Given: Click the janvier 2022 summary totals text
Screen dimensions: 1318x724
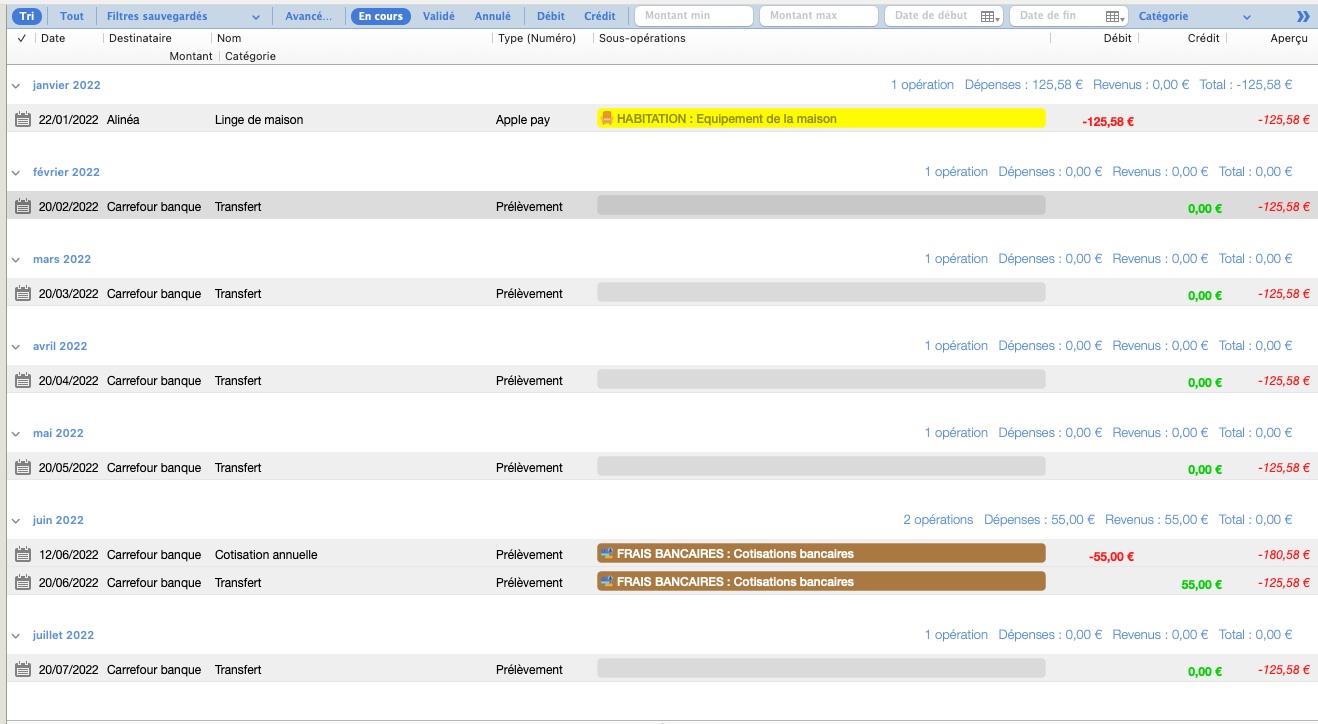Looking at the screenshot, I should tap(1092, 85).
